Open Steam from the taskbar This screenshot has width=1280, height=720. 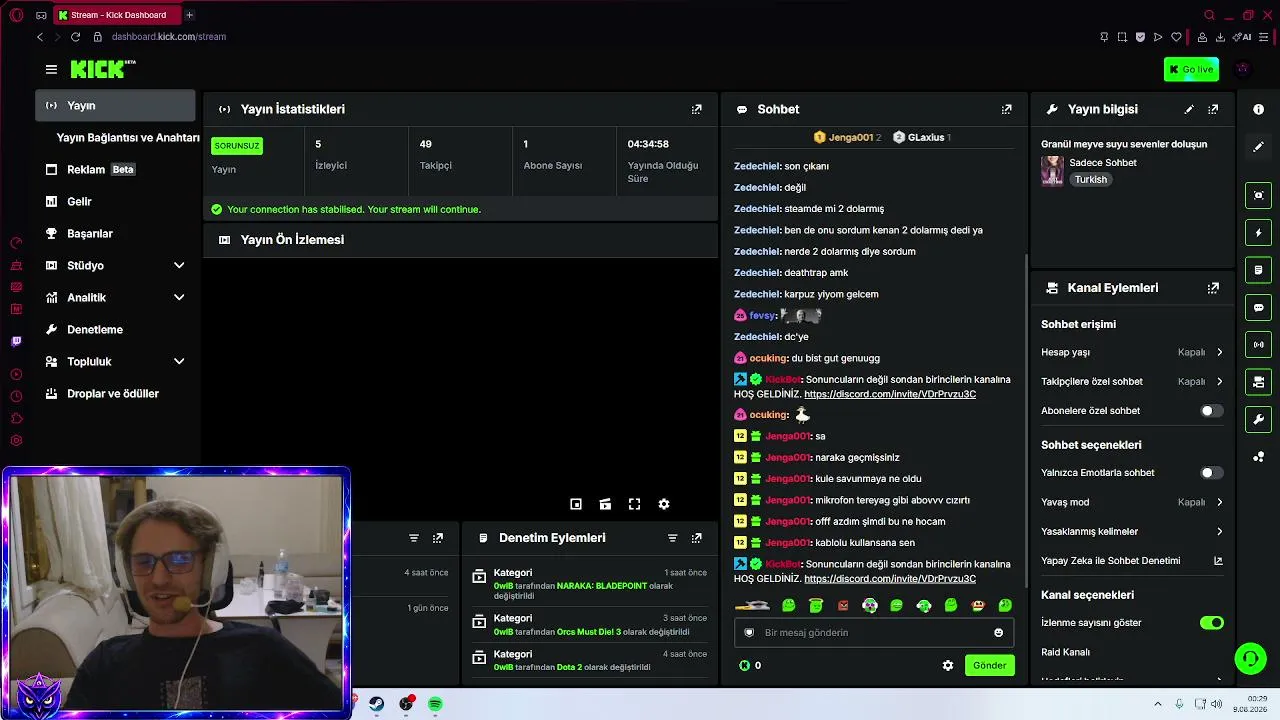tap(376, 704)
